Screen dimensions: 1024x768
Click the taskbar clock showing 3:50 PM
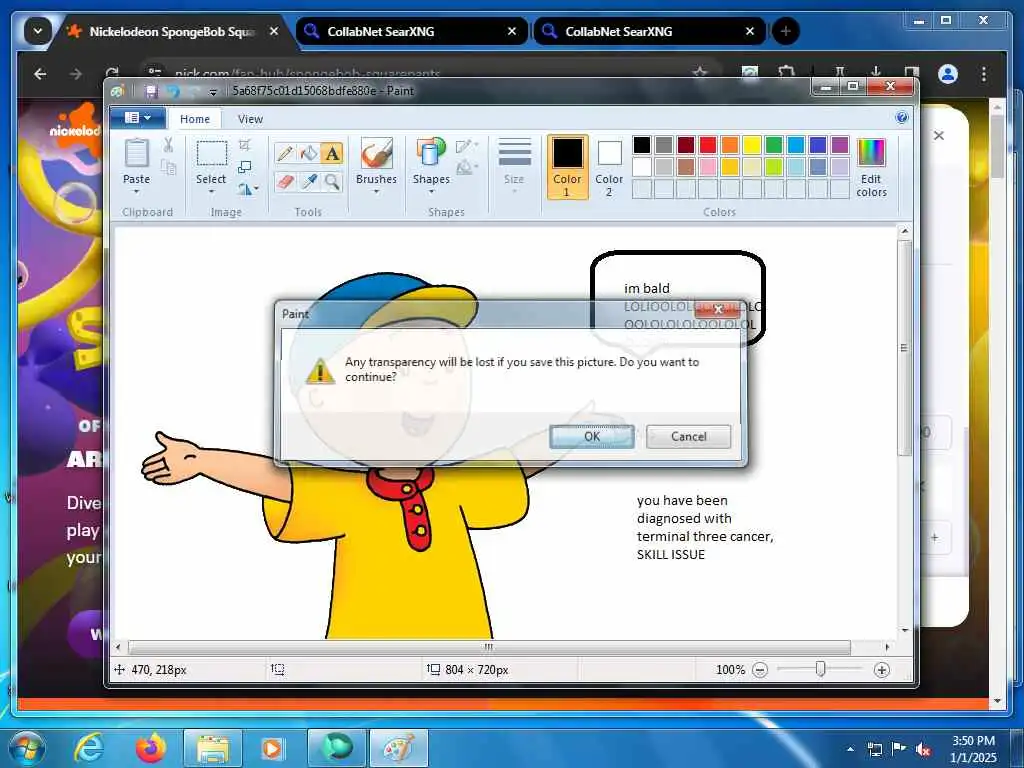(x=973, y=749)
